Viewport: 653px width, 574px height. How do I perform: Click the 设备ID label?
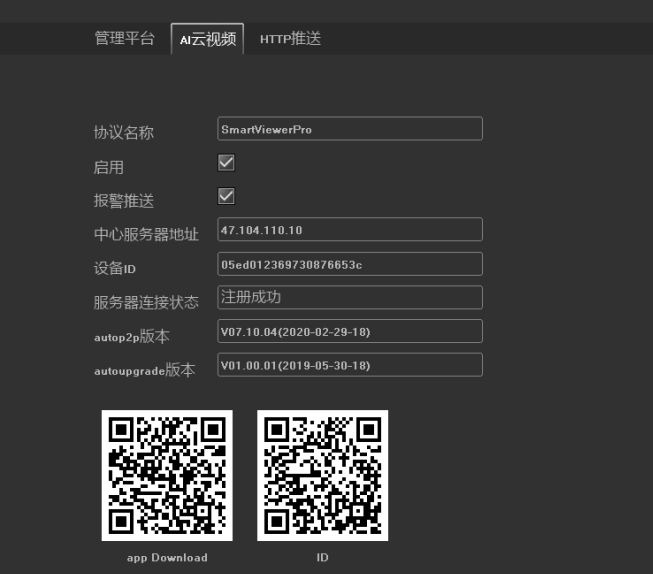tap(115, 268)
